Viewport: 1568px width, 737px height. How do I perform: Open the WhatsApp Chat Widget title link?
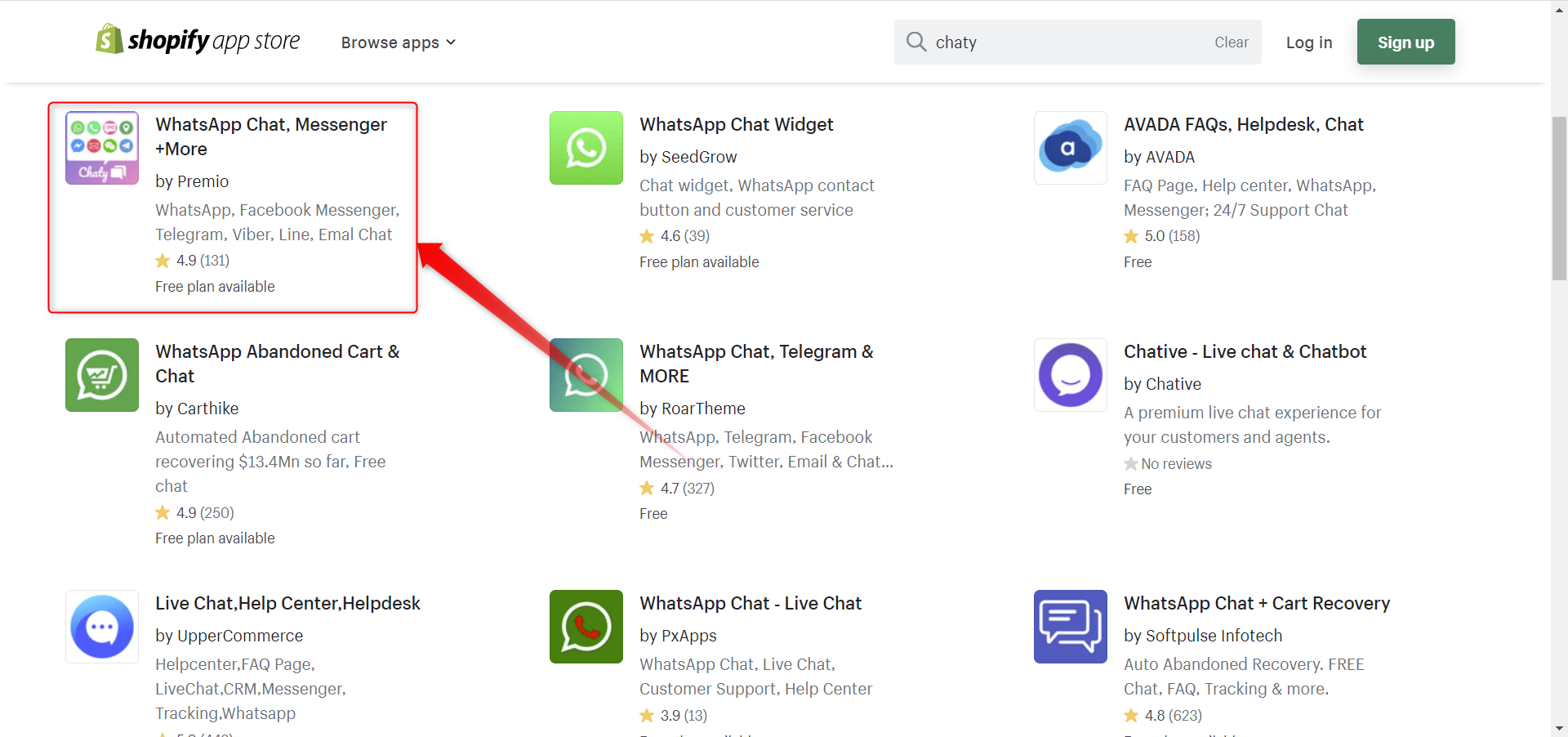736,124
